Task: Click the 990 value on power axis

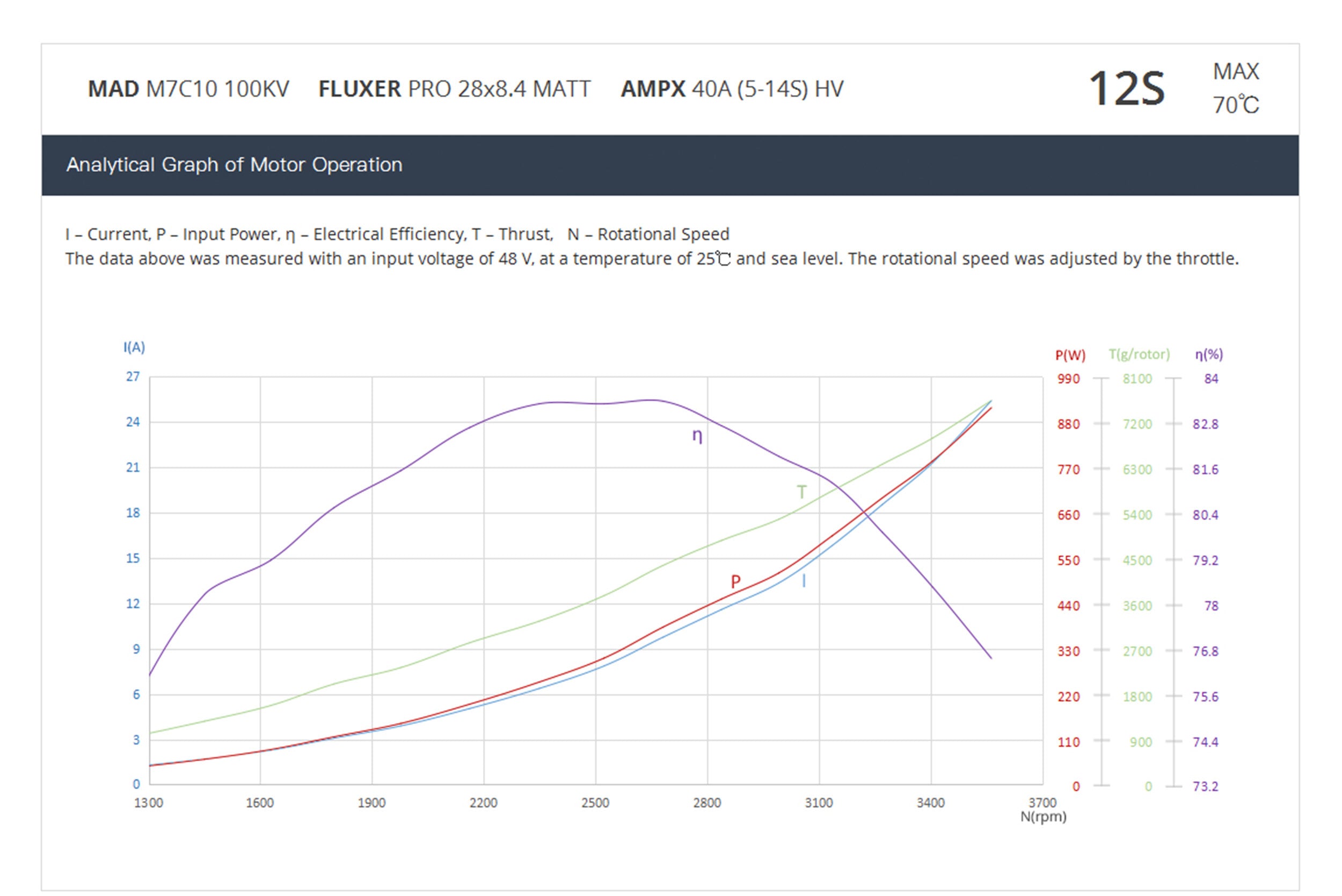Action: (1068, 379)
